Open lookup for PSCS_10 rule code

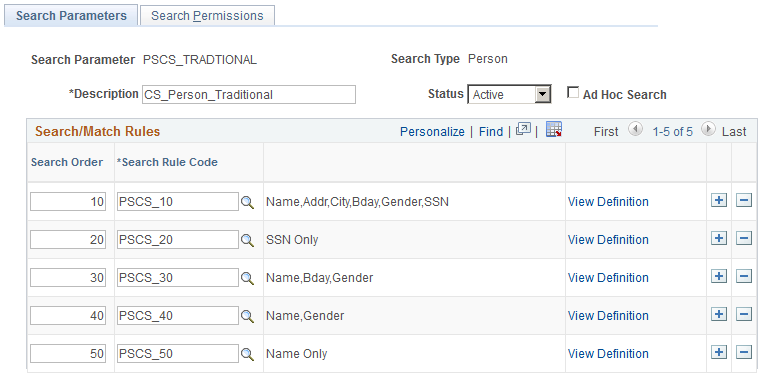[248, 202]
